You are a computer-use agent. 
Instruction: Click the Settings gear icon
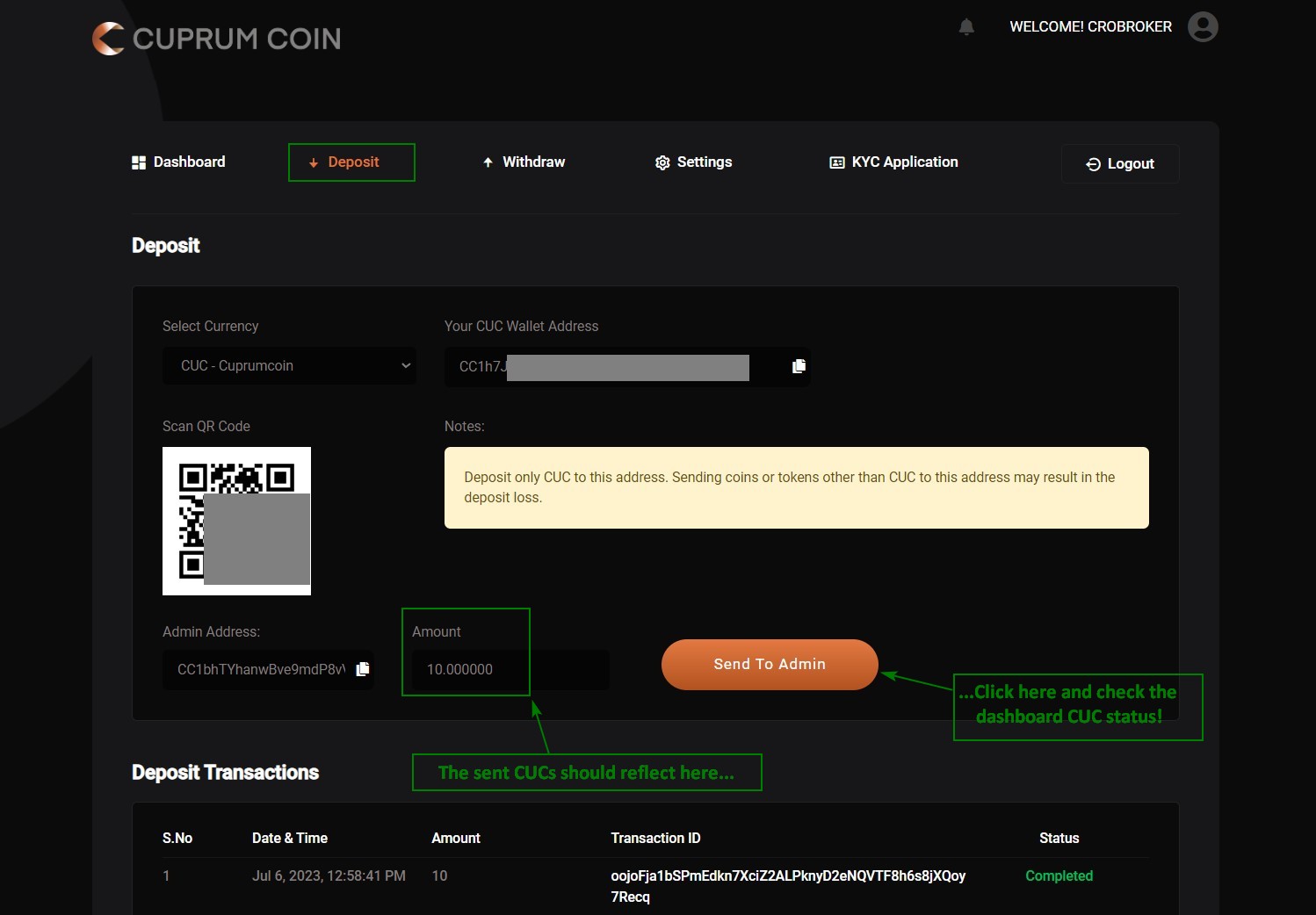coord(662,162)
